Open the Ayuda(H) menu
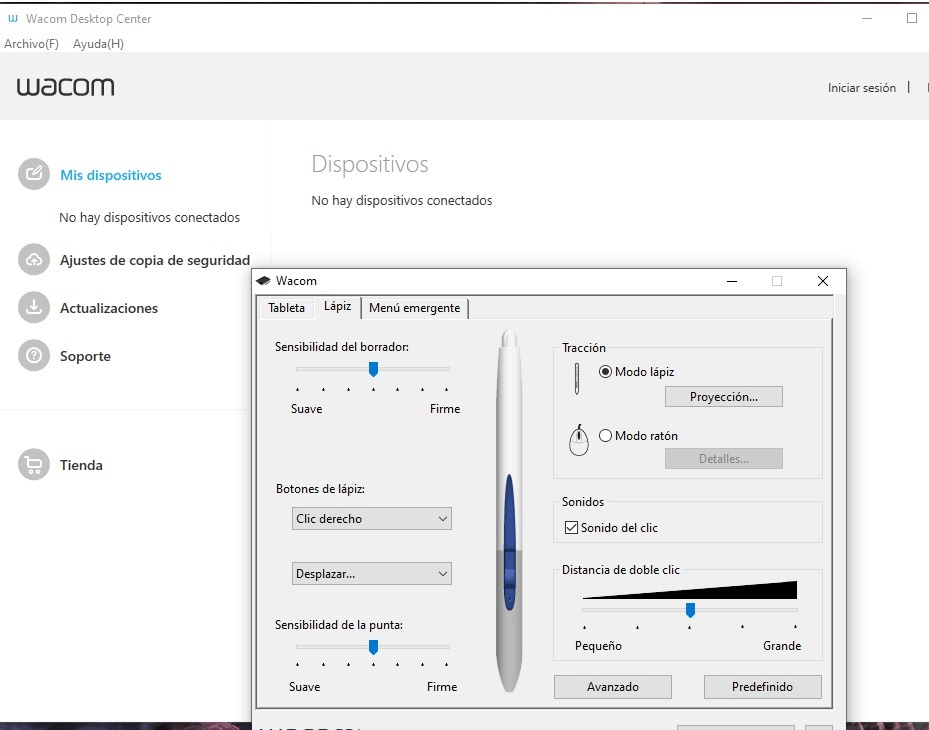The width and height of the screenshot is (929, 730). pos(98,44)
